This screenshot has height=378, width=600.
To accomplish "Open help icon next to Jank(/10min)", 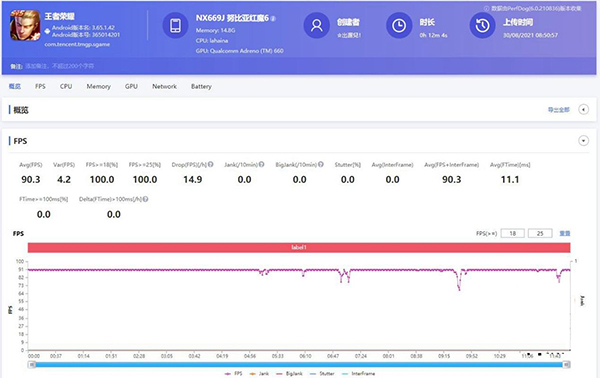I will click(x=261, y=165).
